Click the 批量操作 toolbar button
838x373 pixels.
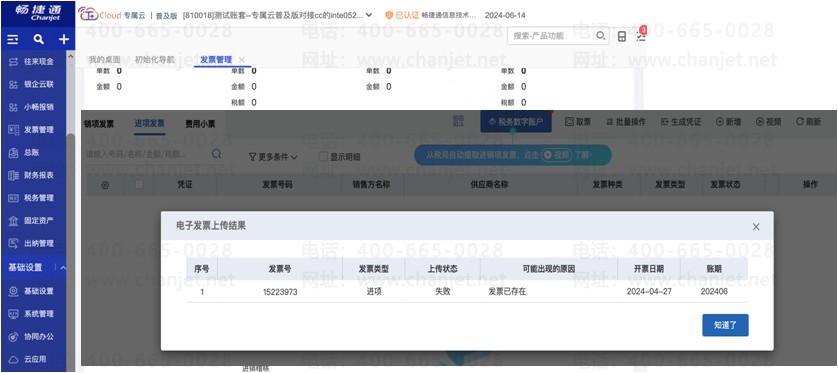(626, 122)
